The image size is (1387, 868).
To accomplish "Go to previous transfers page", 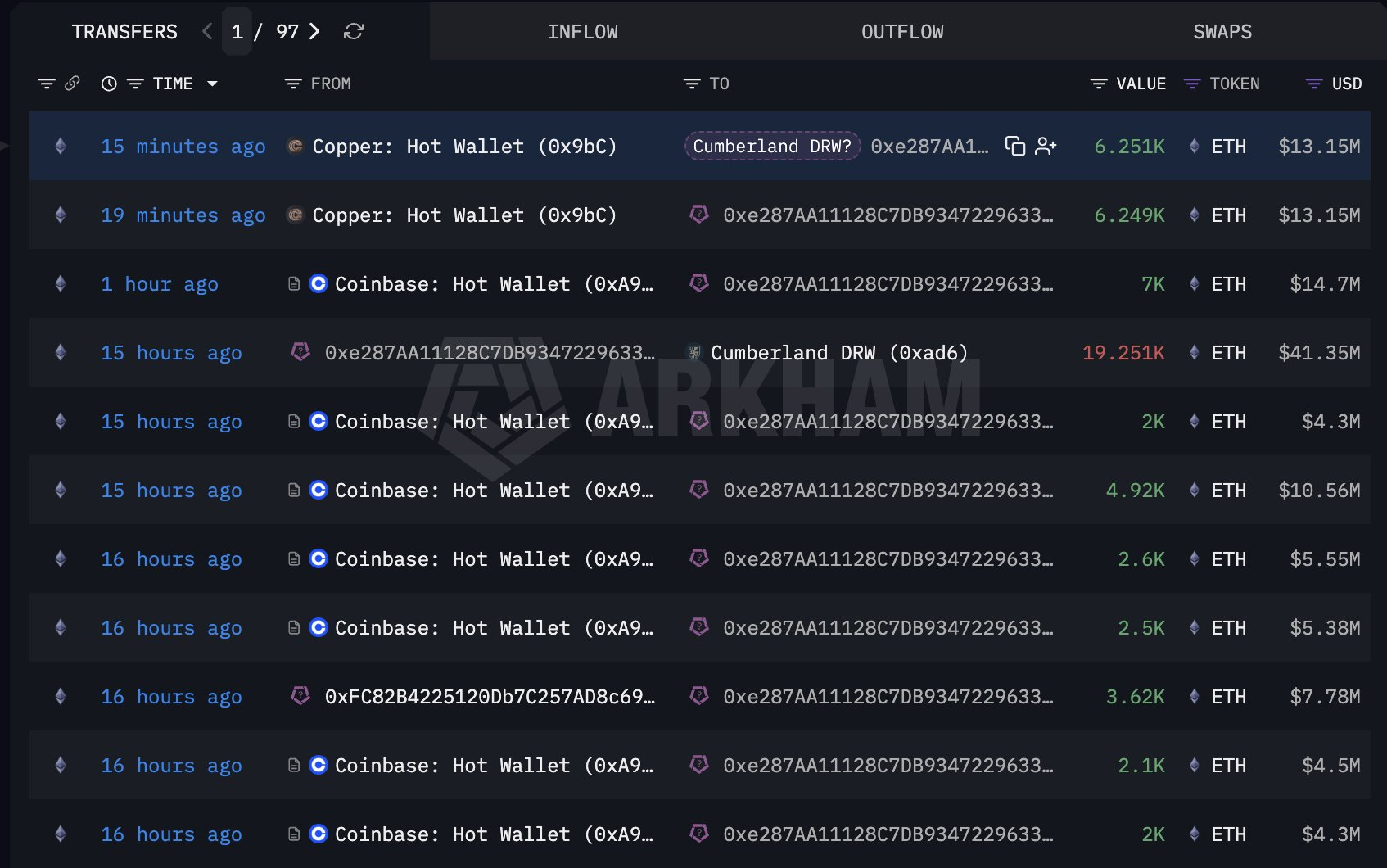I will [x=207, y=32].
